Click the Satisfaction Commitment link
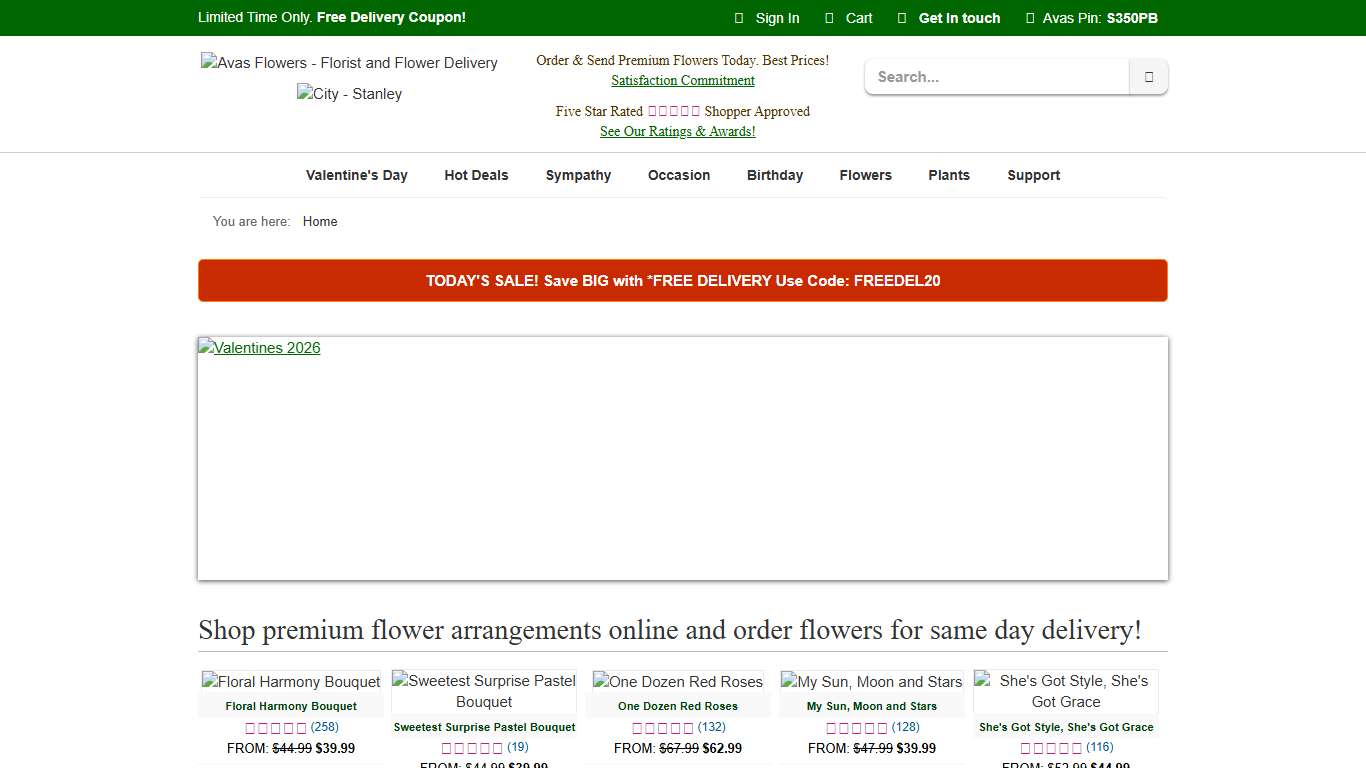This screenshot has width=1366, height=768. click(683, 81)
